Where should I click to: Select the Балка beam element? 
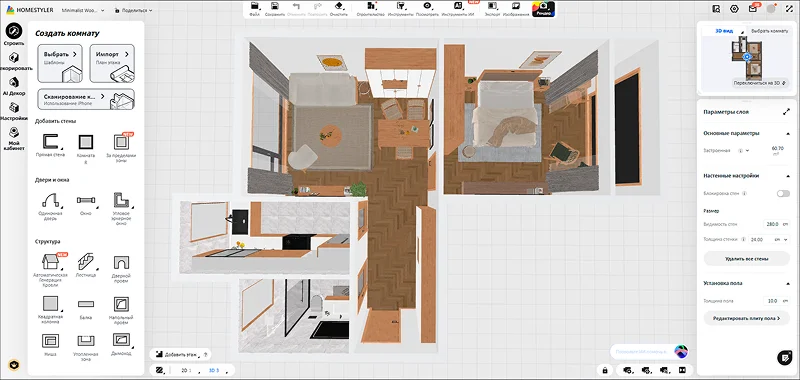(86, 308)
